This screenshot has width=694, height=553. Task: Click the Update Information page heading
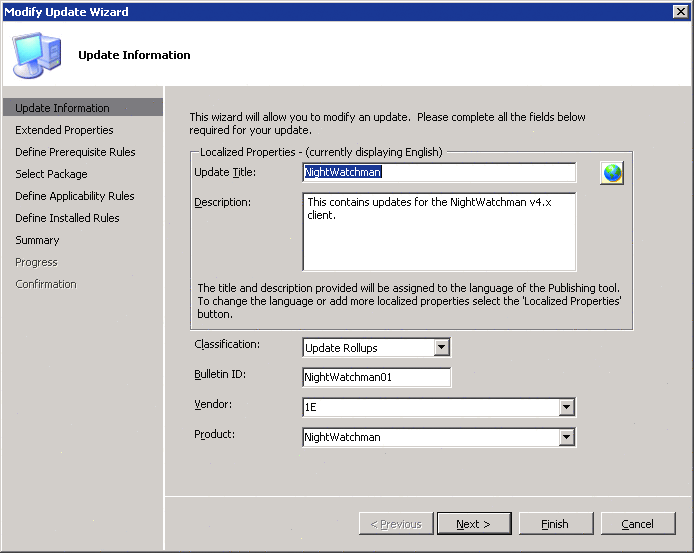[x=134, y=55]
